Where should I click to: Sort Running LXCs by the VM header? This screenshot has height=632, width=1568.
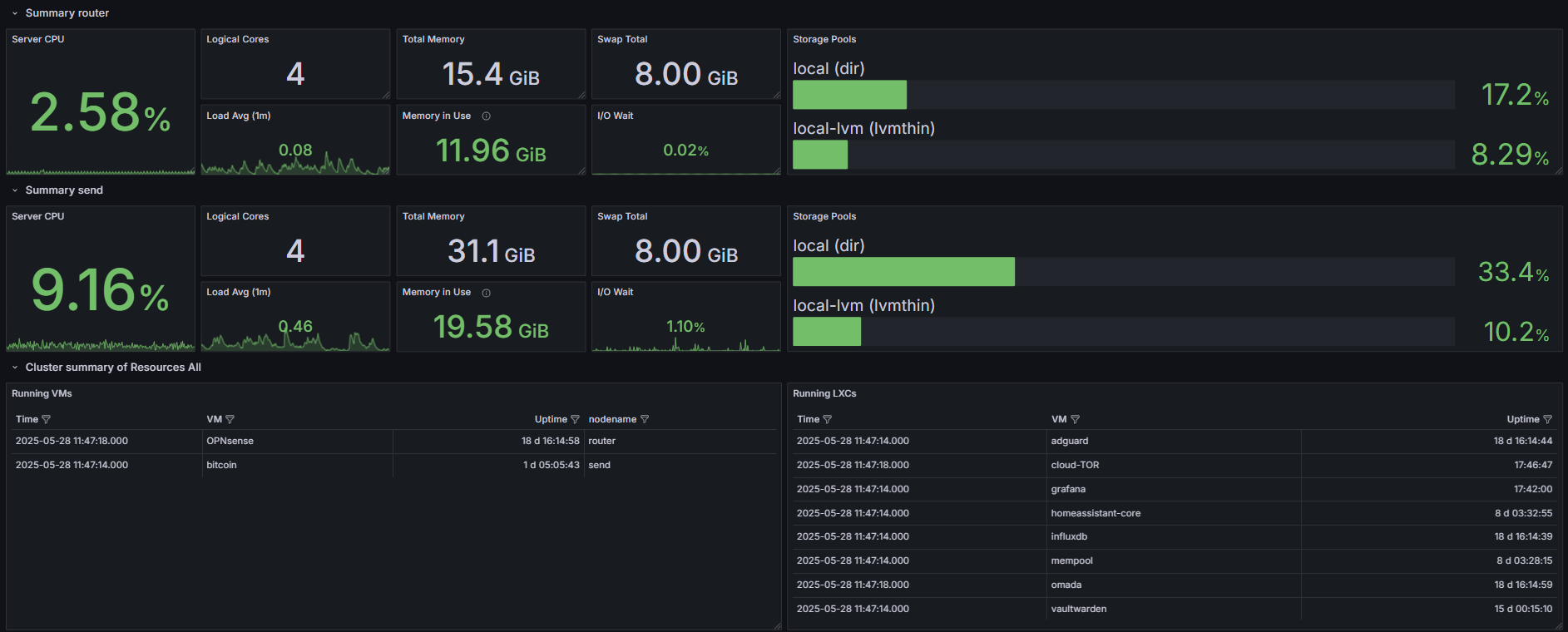coord(1058,420)
